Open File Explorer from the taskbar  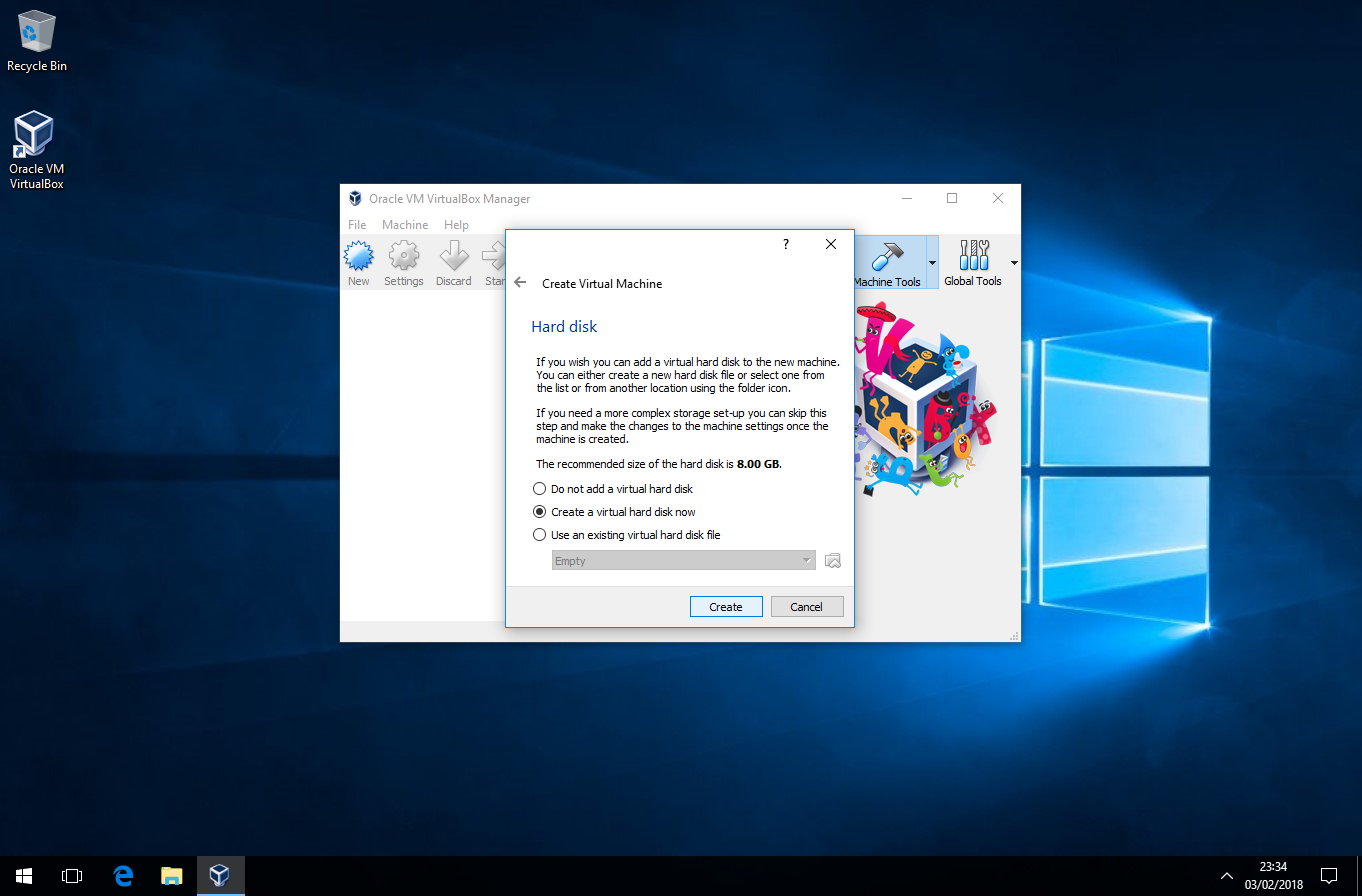[x=172, y=876]
